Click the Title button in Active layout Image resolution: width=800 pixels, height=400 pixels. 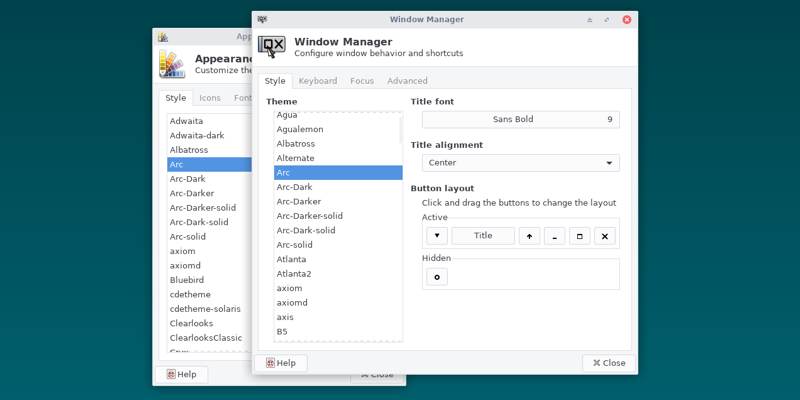tap(483, 236)
